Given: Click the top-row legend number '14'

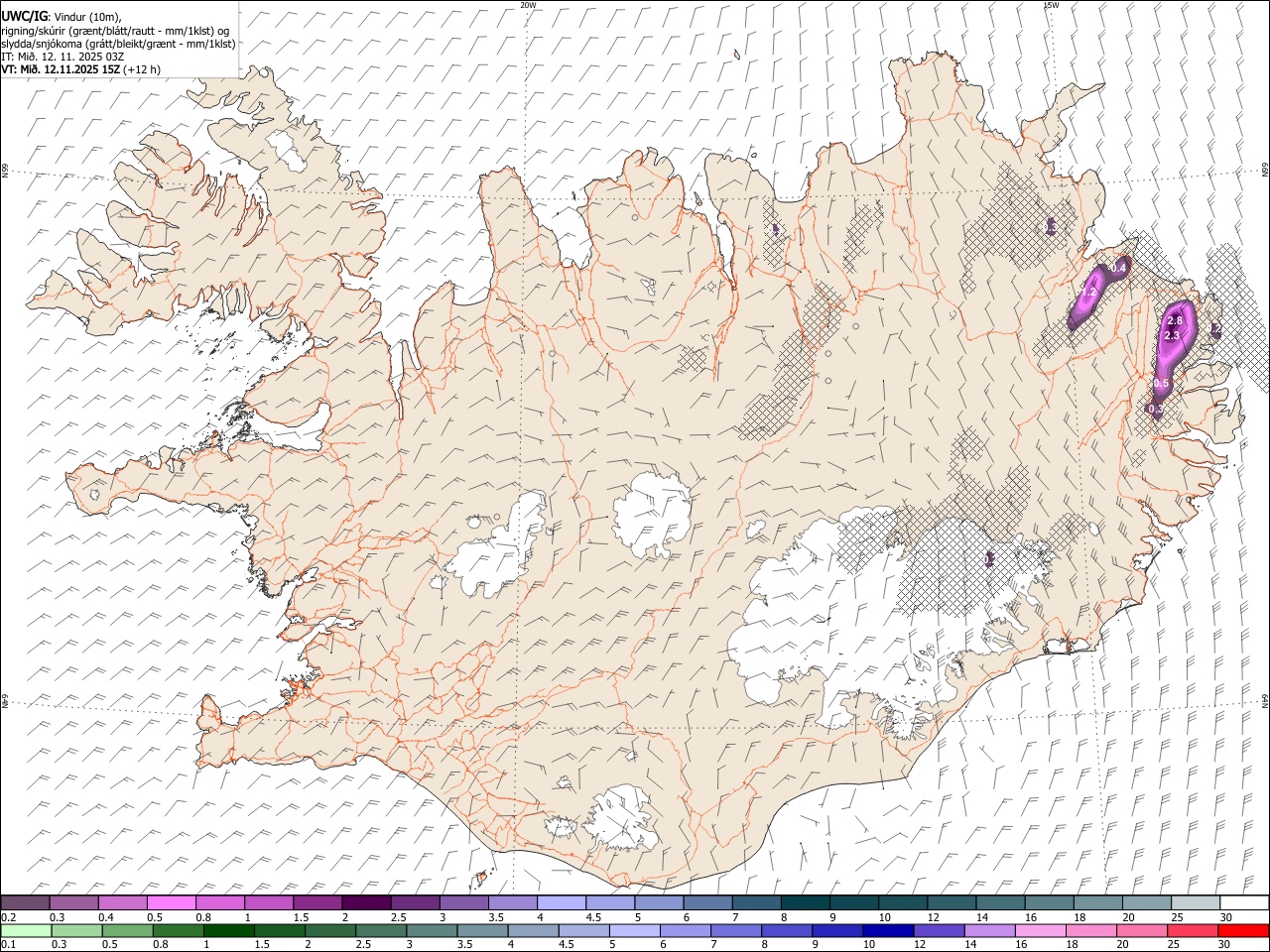Looking at the screenshot, I should pos(981,917).
